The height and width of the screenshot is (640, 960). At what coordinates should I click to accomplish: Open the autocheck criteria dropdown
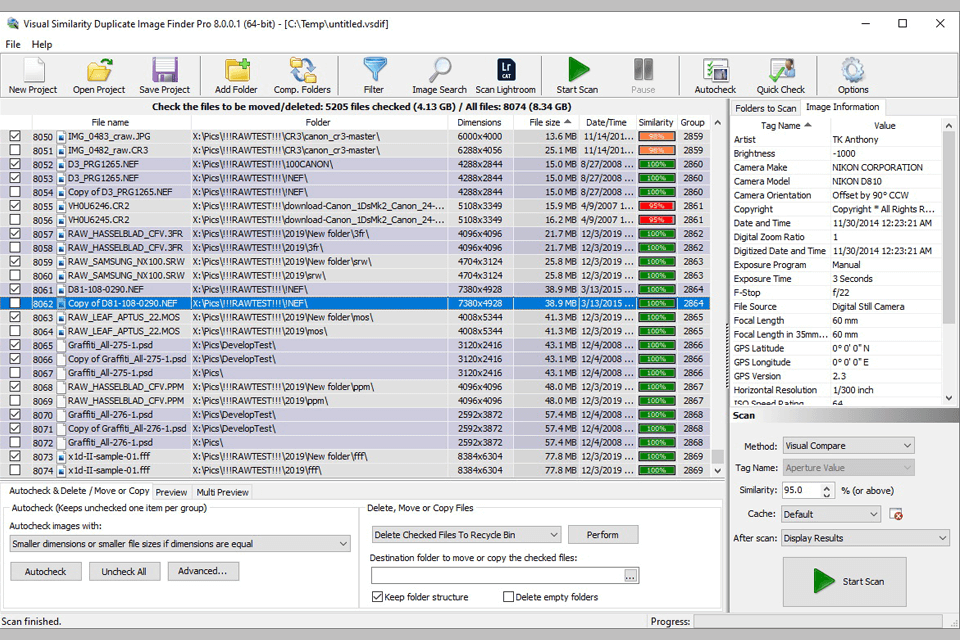point(344,543)
